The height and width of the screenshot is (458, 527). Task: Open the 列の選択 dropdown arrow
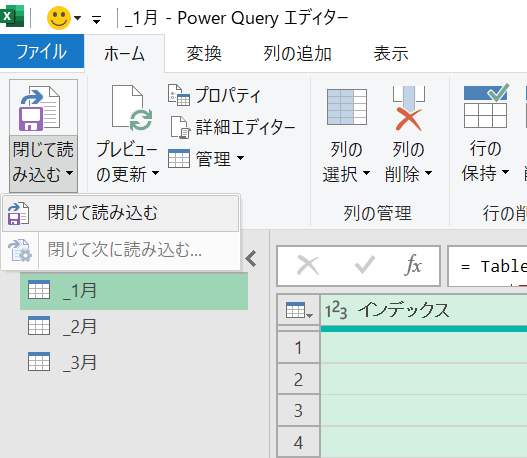(367, 173)
